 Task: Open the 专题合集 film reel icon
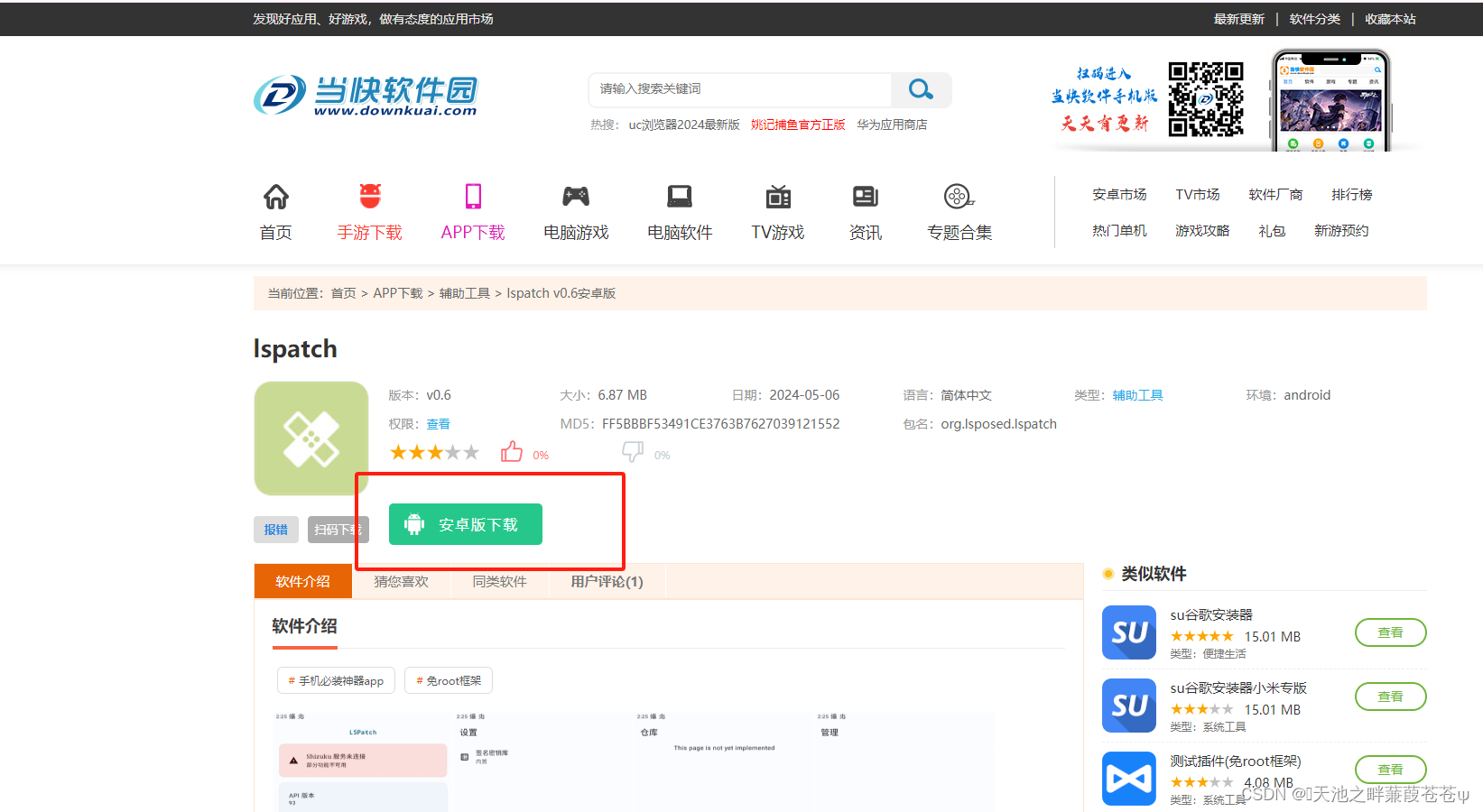pos(959,197)
